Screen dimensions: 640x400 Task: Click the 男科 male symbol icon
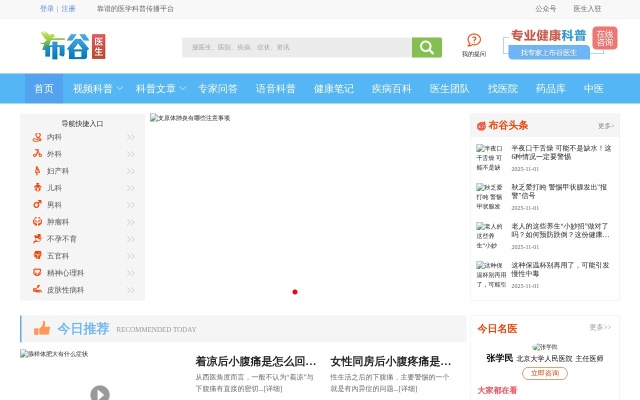(37, 205)
